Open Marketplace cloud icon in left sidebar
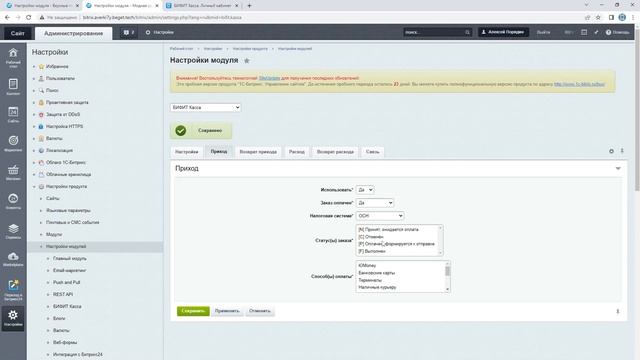640x360 pixels. (x=13, y=259)
